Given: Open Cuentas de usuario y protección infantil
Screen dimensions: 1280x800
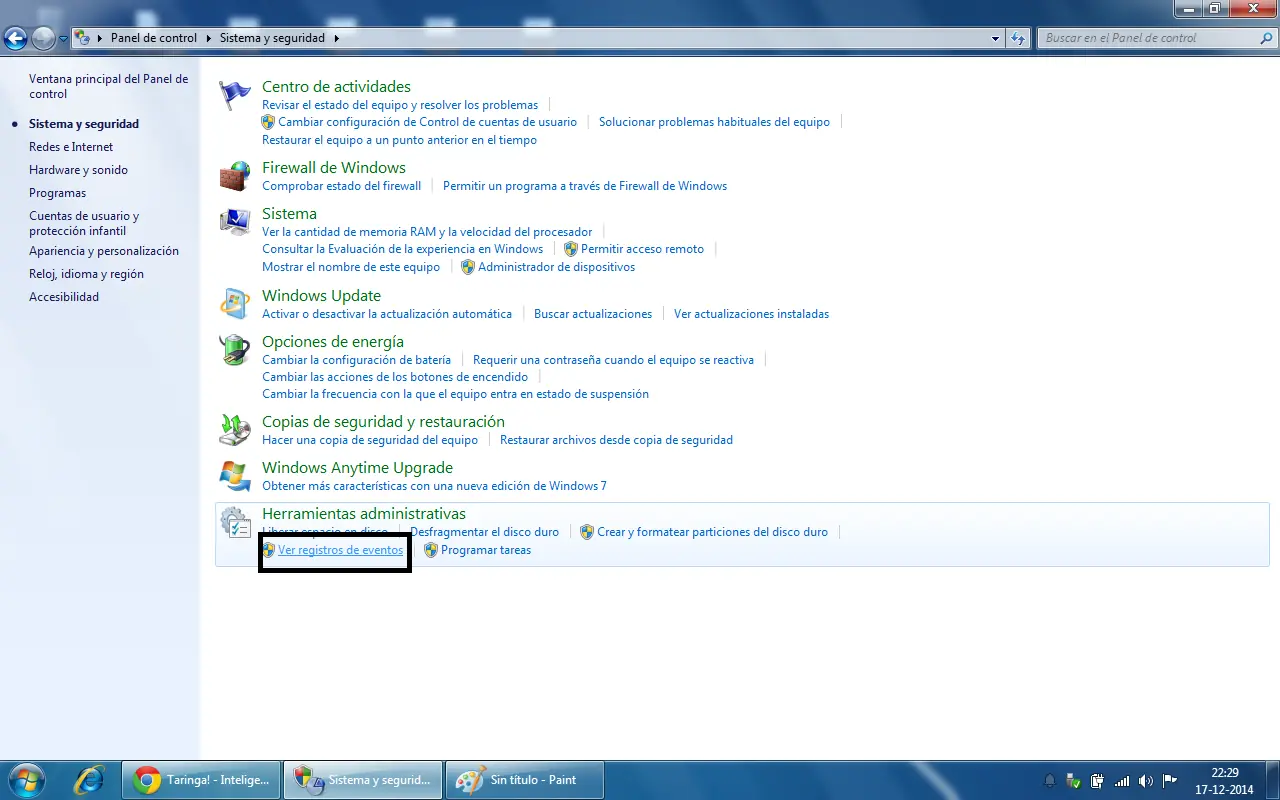Looking at the screenshot, I should coord(84,223).
